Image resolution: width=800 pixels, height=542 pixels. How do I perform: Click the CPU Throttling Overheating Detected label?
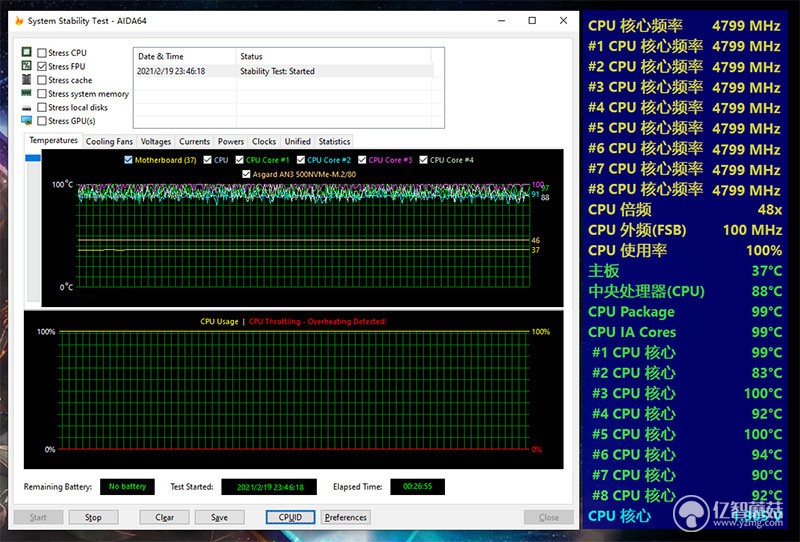(x=317, y=322)
